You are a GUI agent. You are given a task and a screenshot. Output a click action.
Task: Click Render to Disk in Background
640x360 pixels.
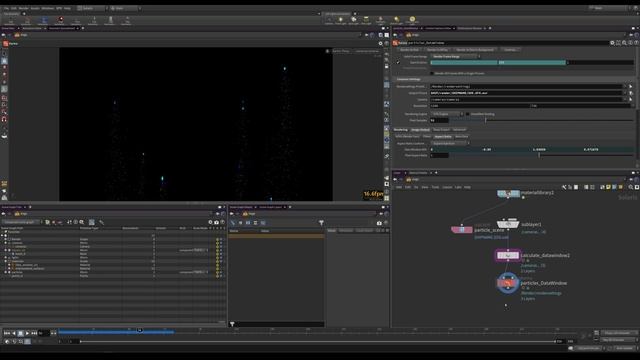[x=475, y=50]
